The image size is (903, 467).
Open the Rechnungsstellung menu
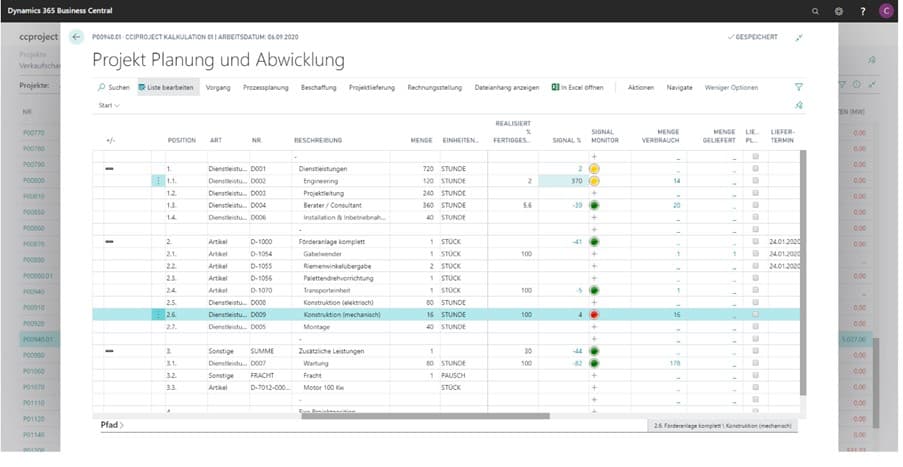pyautogui.click(x=435, y=88)
